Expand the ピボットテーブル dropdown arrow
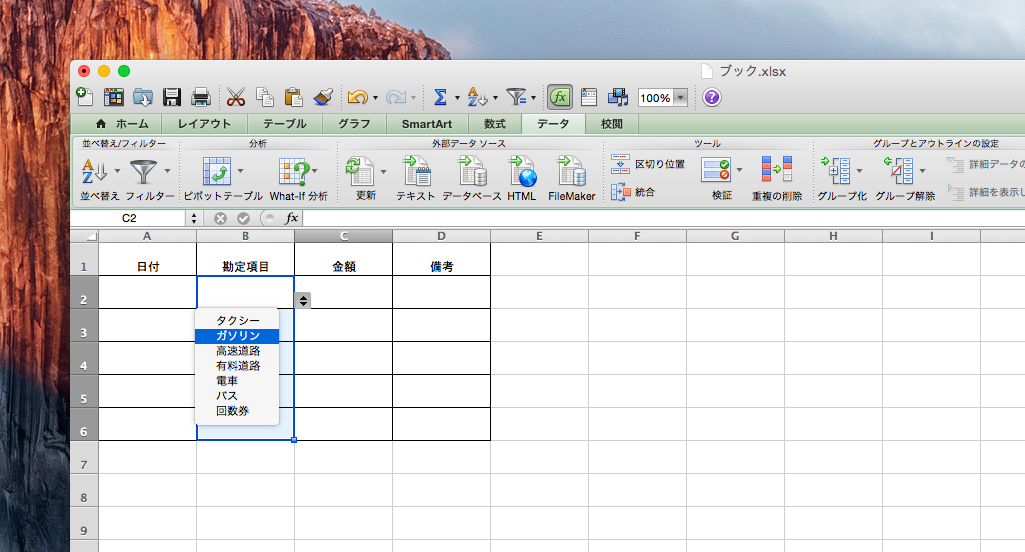The height and width of the screenshot is (552, 1025). 240,171
